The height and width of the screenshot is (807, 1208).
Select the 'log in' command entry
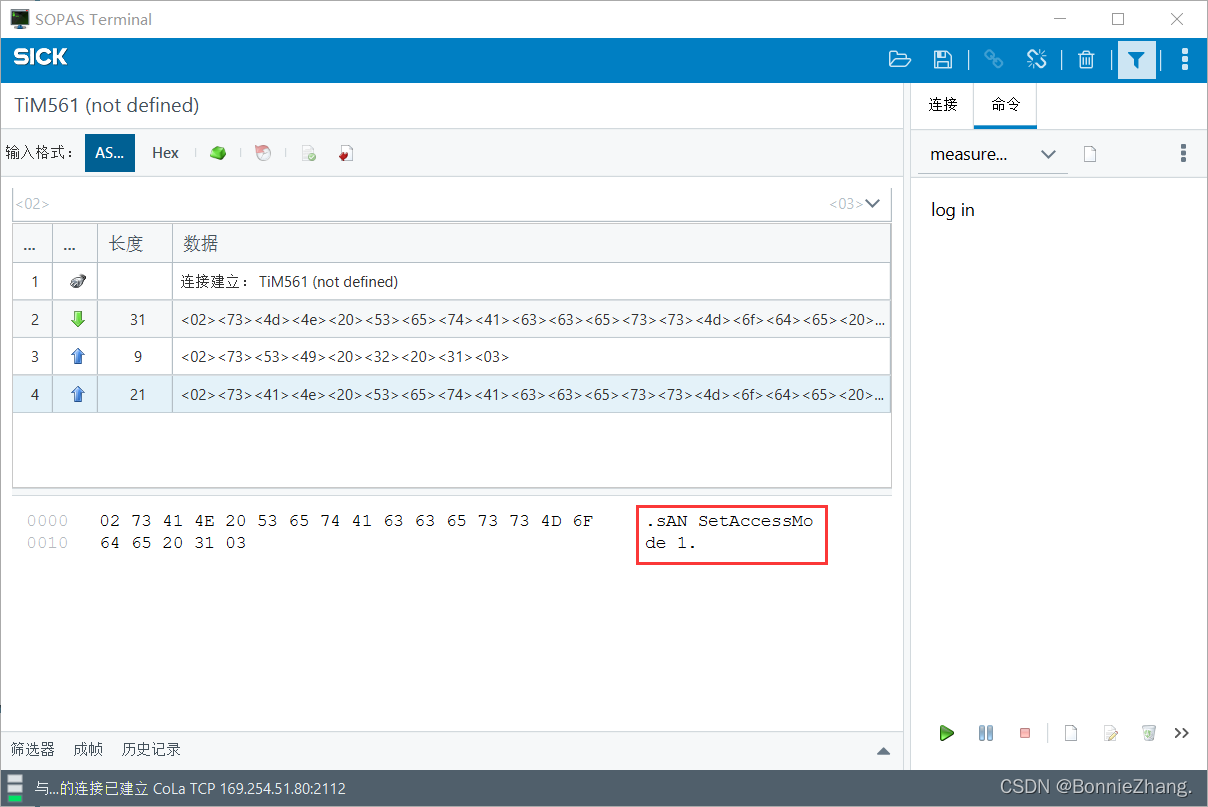point(953,210)
